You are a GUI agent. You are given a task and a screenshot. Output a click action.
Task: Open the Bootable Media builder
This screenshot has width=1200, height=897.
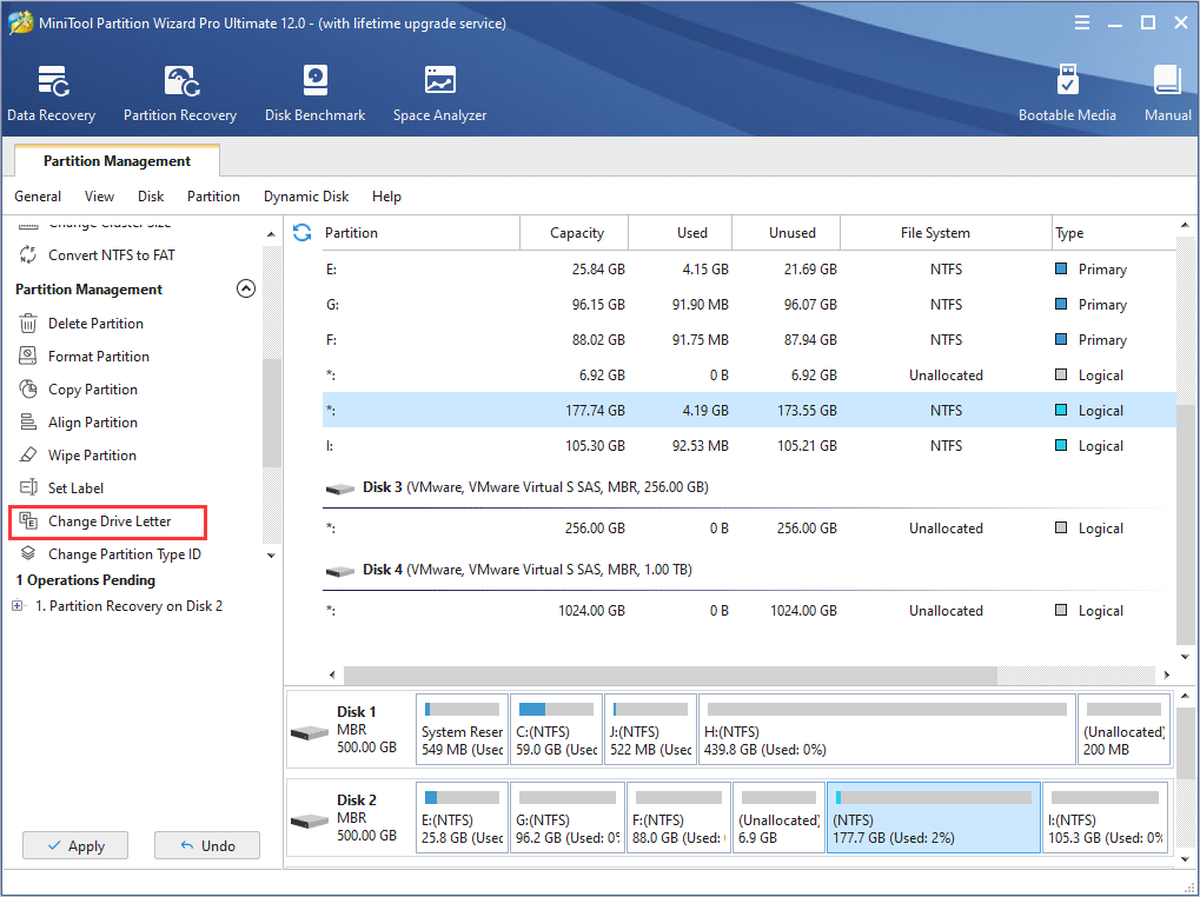(1067, 94)
